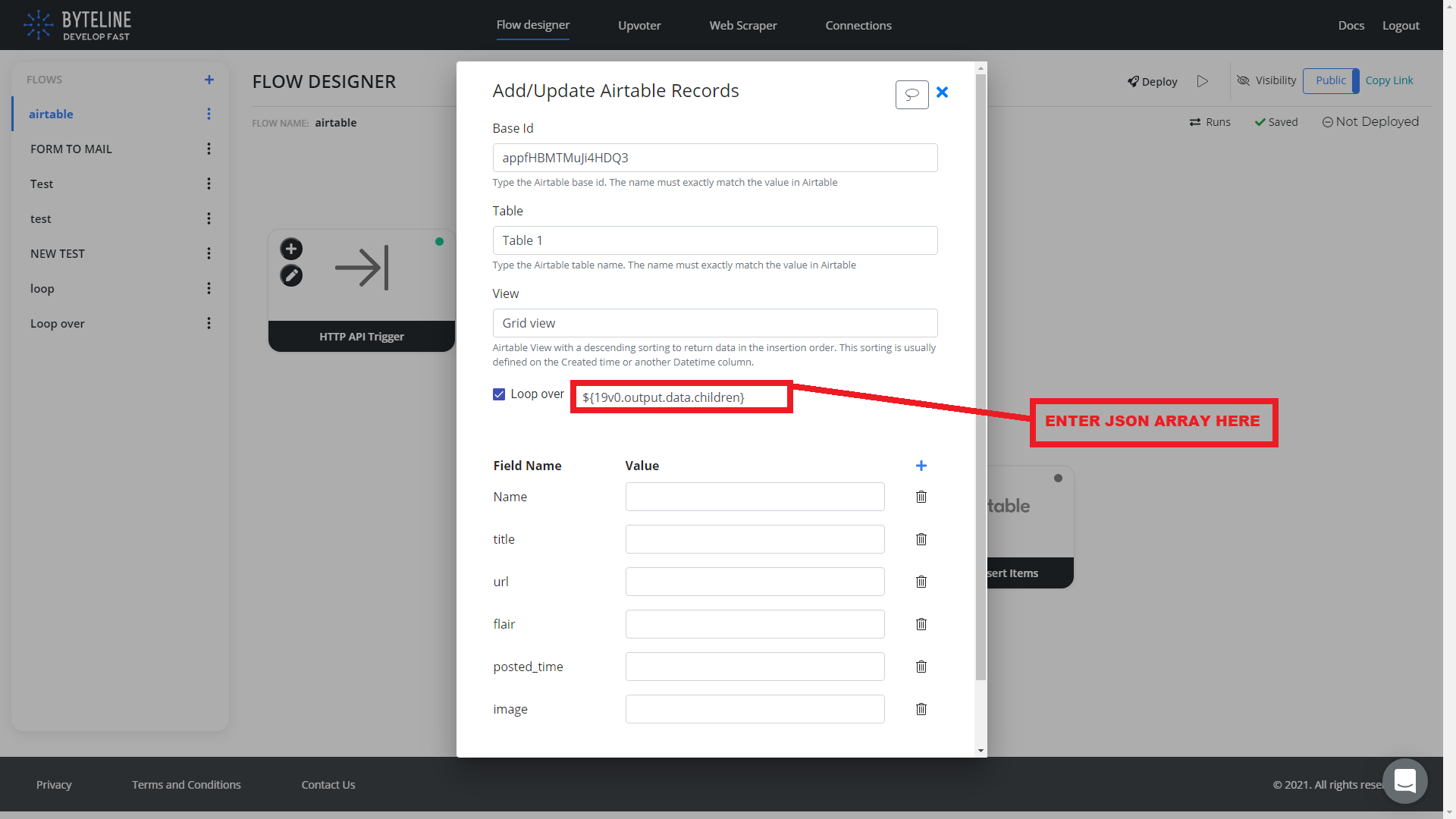Open Contact Us footer link
This screenshot has width=1456, height=819.
[x=328, y=784]
